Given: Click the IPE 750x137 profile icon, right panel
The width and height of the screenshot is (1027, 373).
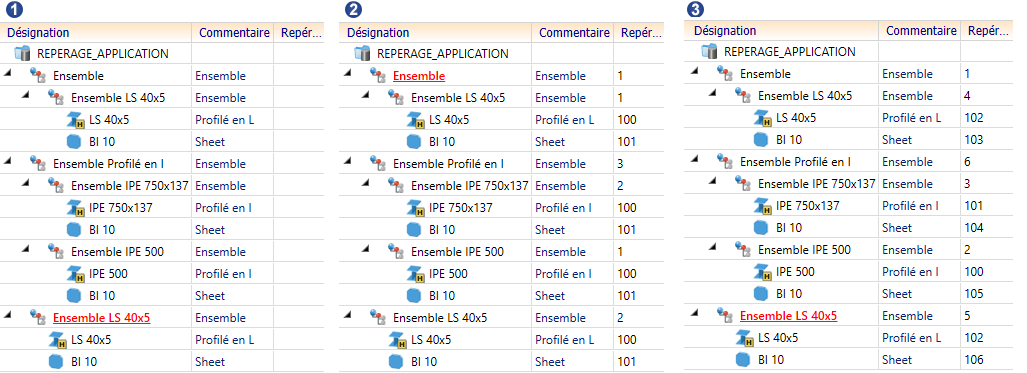Looking at the screenshot, I should 763,206.
